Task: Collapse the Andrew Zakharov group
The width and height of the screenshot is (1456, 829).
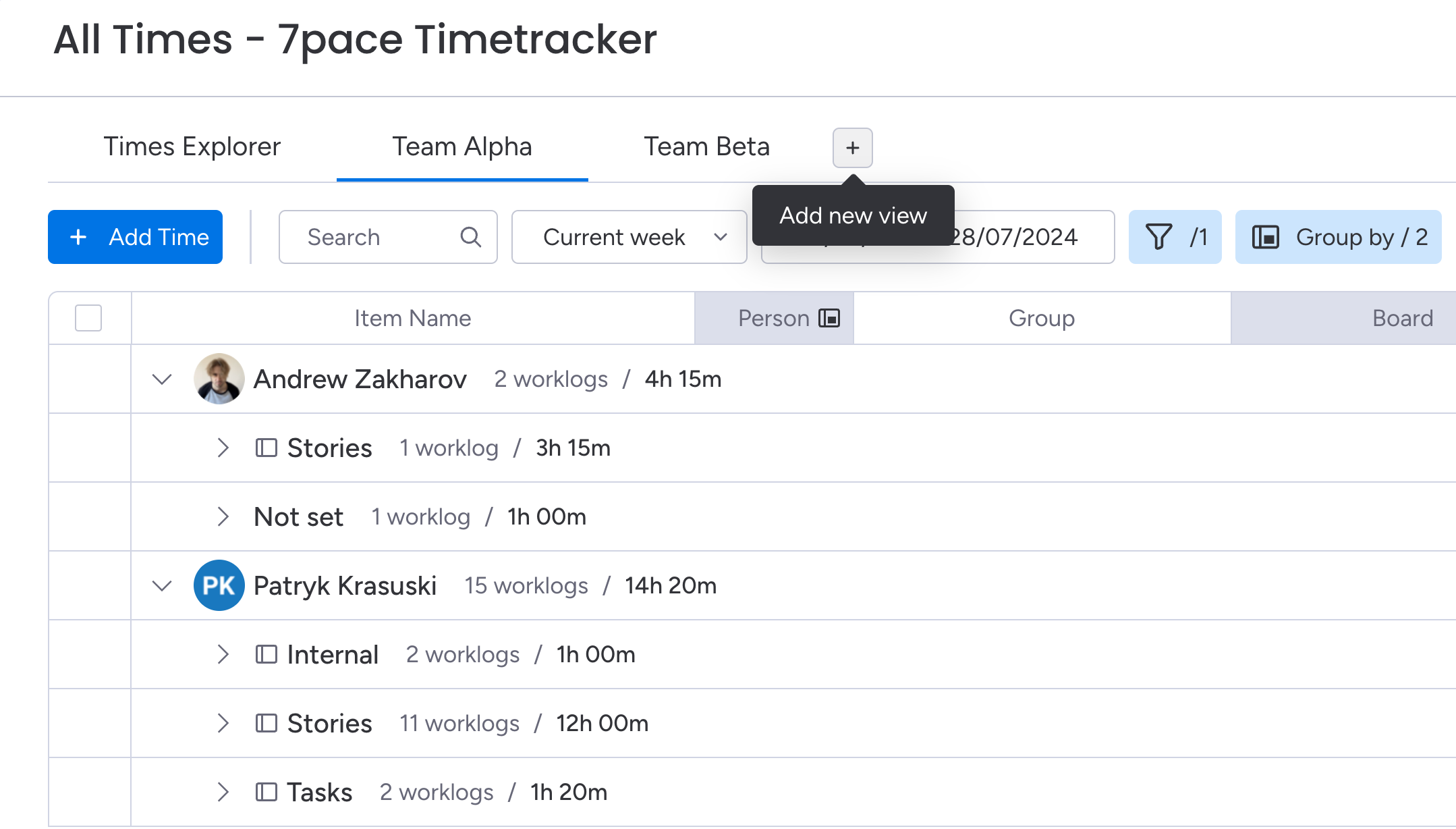Action: click(162, 379)
